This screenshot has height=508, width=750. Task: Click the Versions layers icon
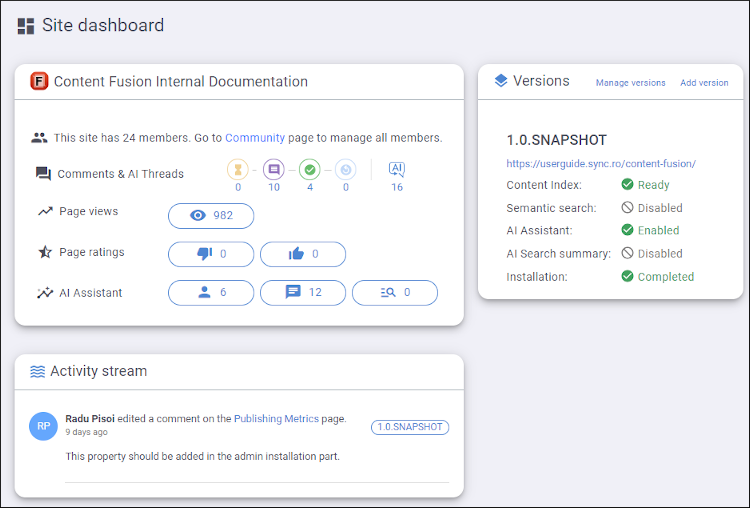click(x=501, y=81)
